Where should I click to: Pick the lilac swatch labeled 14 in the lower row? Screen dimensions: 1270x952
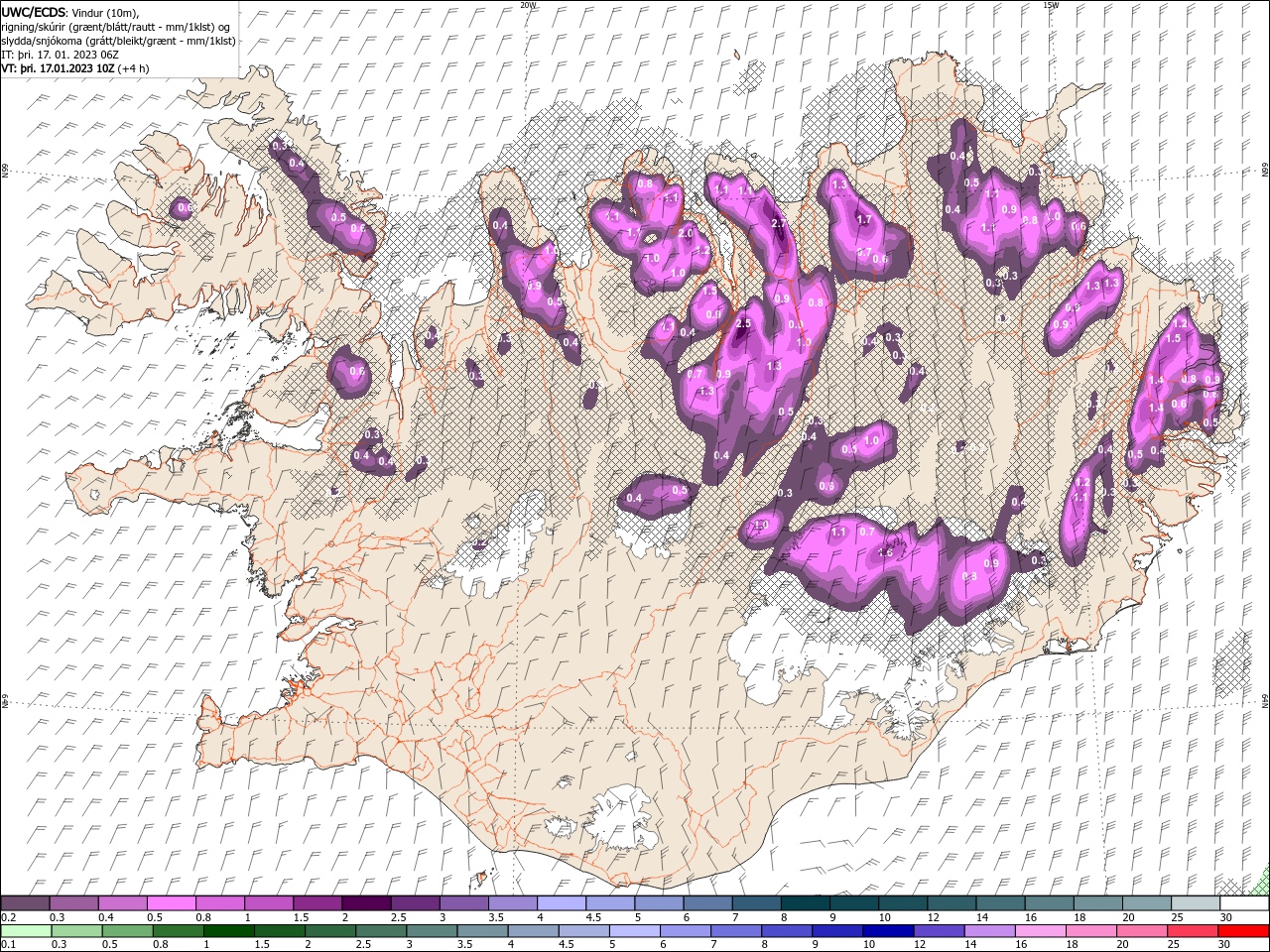point(989,931)
